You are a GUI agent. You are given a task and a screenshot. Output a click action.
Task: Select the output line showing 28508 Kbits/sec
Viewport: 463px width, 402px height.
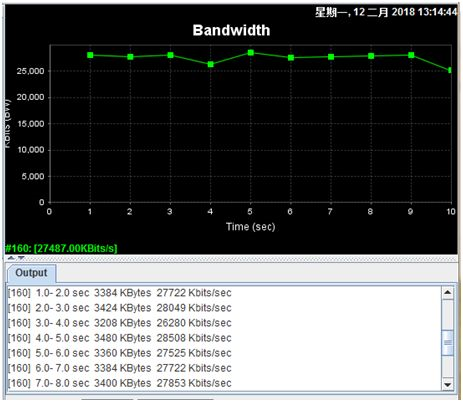120,338
